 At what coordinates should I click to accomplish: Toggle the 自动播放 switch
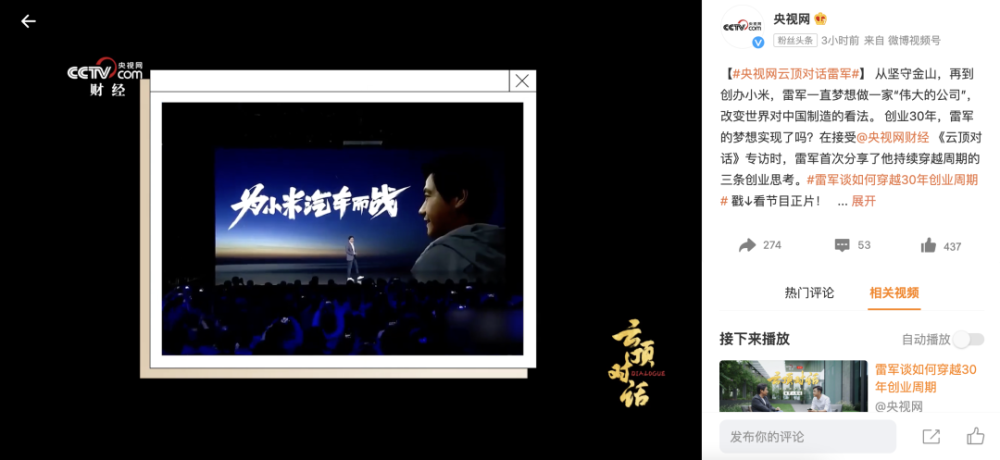(969, 339)
